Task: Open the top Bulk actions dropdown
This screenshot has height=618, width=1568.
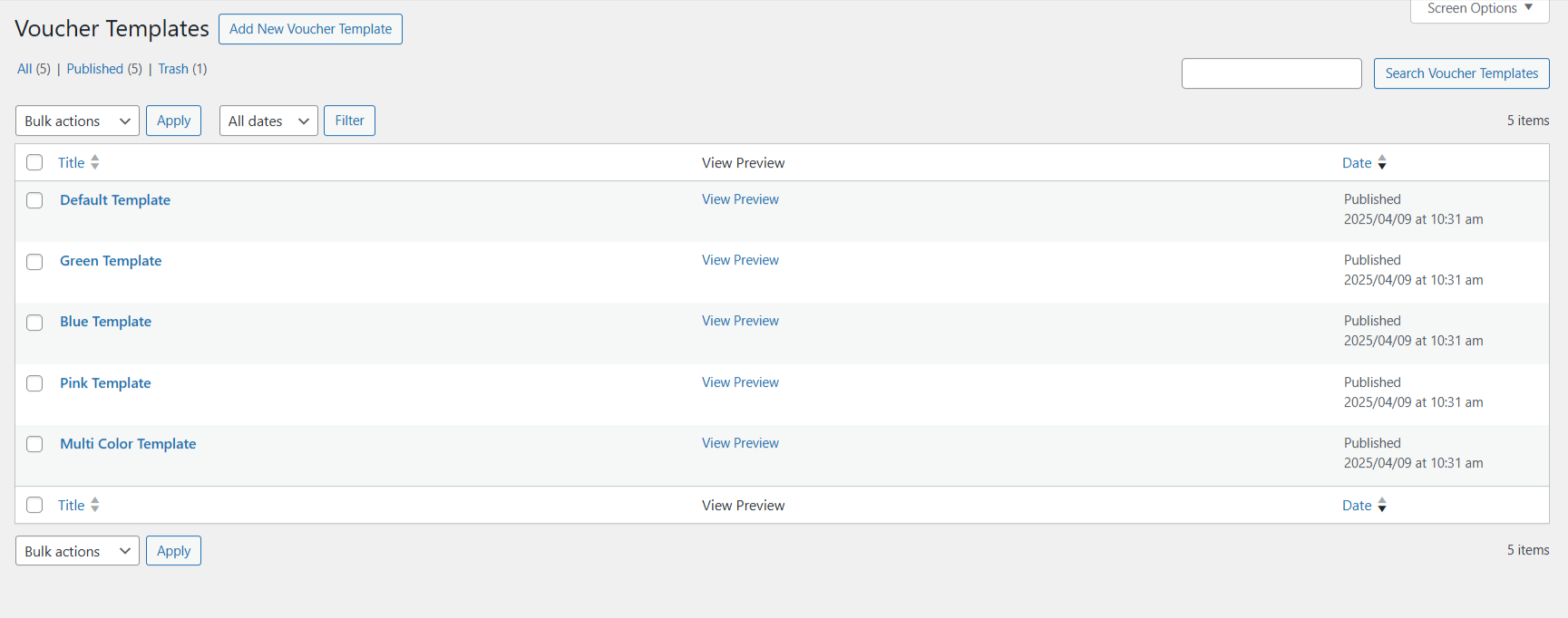Action: point(77,121)
